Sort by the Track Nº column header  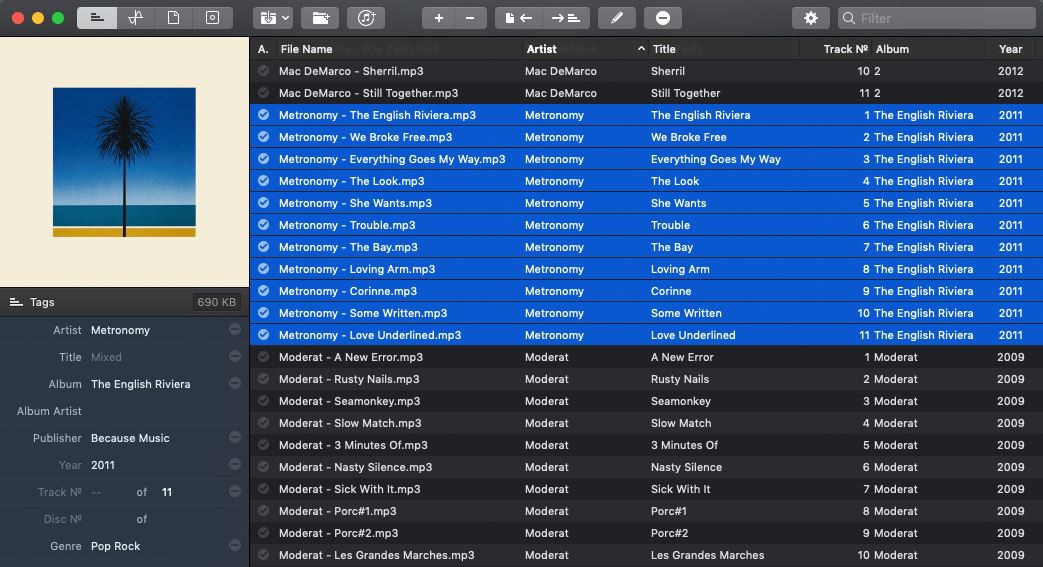coord(845,49)
